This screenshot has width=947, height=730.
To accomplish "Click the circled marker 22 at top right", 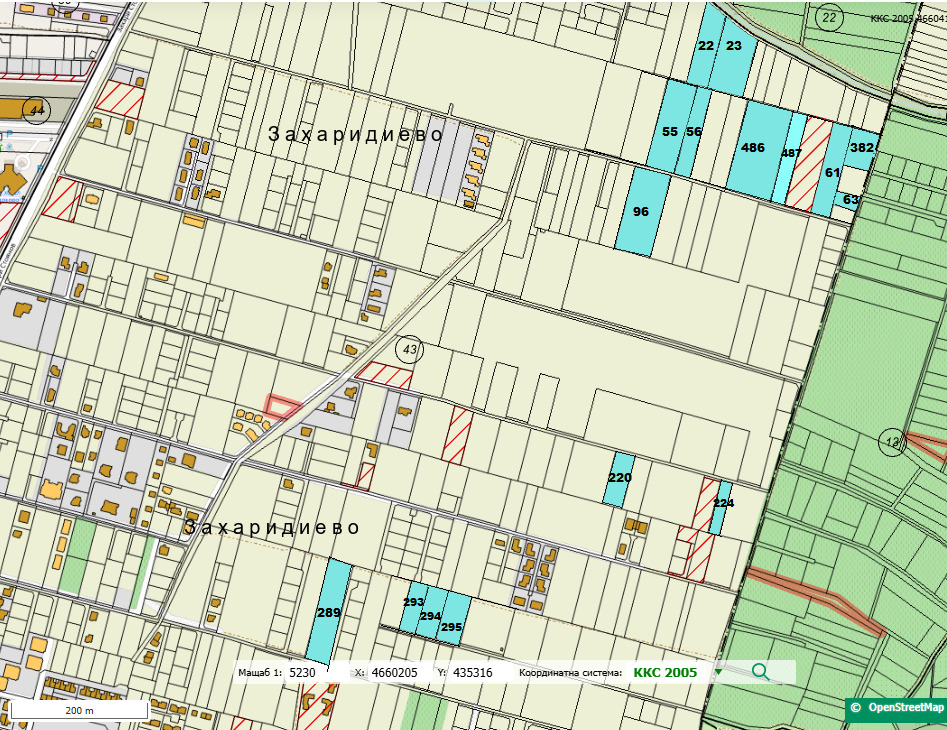I will [828, 17].
